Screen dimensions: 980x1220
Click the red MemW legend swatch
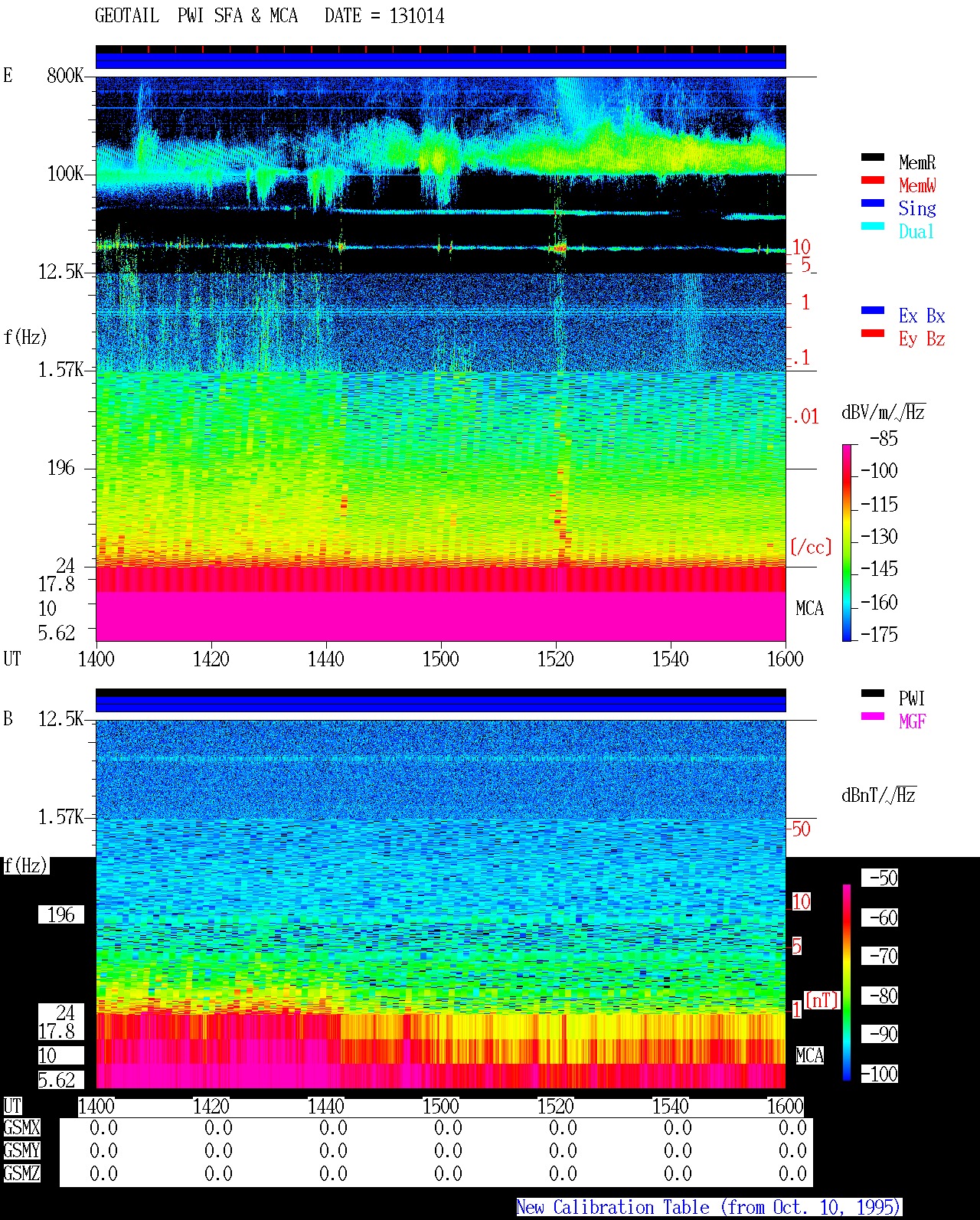click(873, 181)
